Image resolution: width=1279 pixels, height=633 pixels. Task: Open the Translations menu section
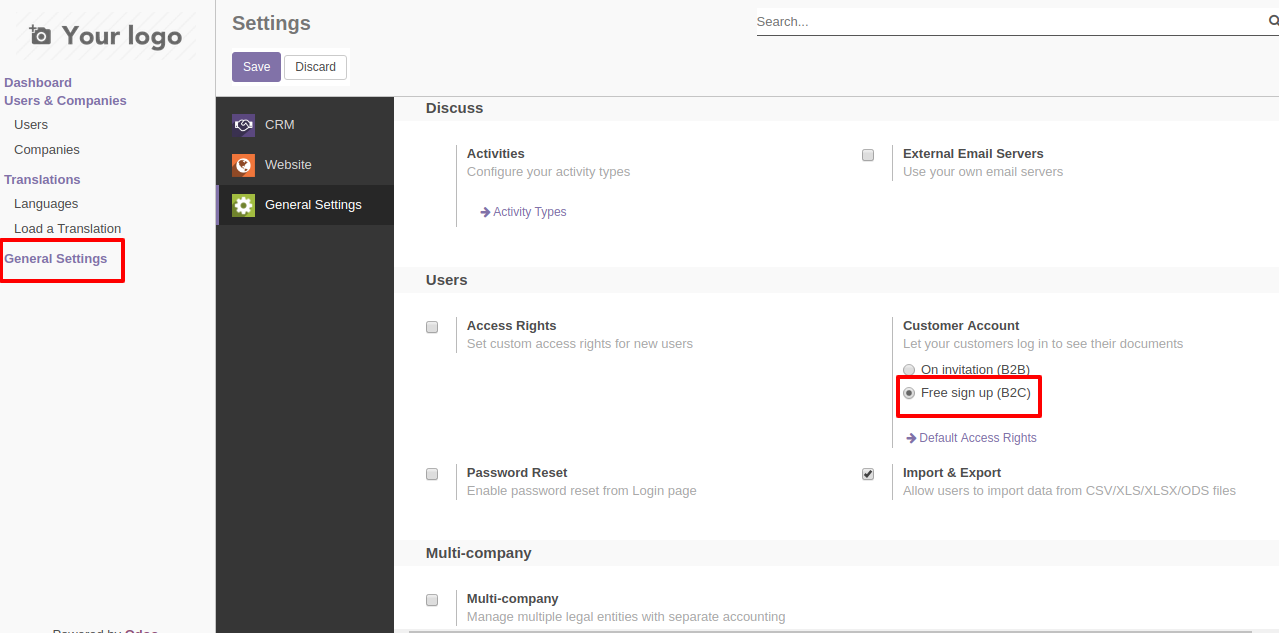tap(42, 180)
